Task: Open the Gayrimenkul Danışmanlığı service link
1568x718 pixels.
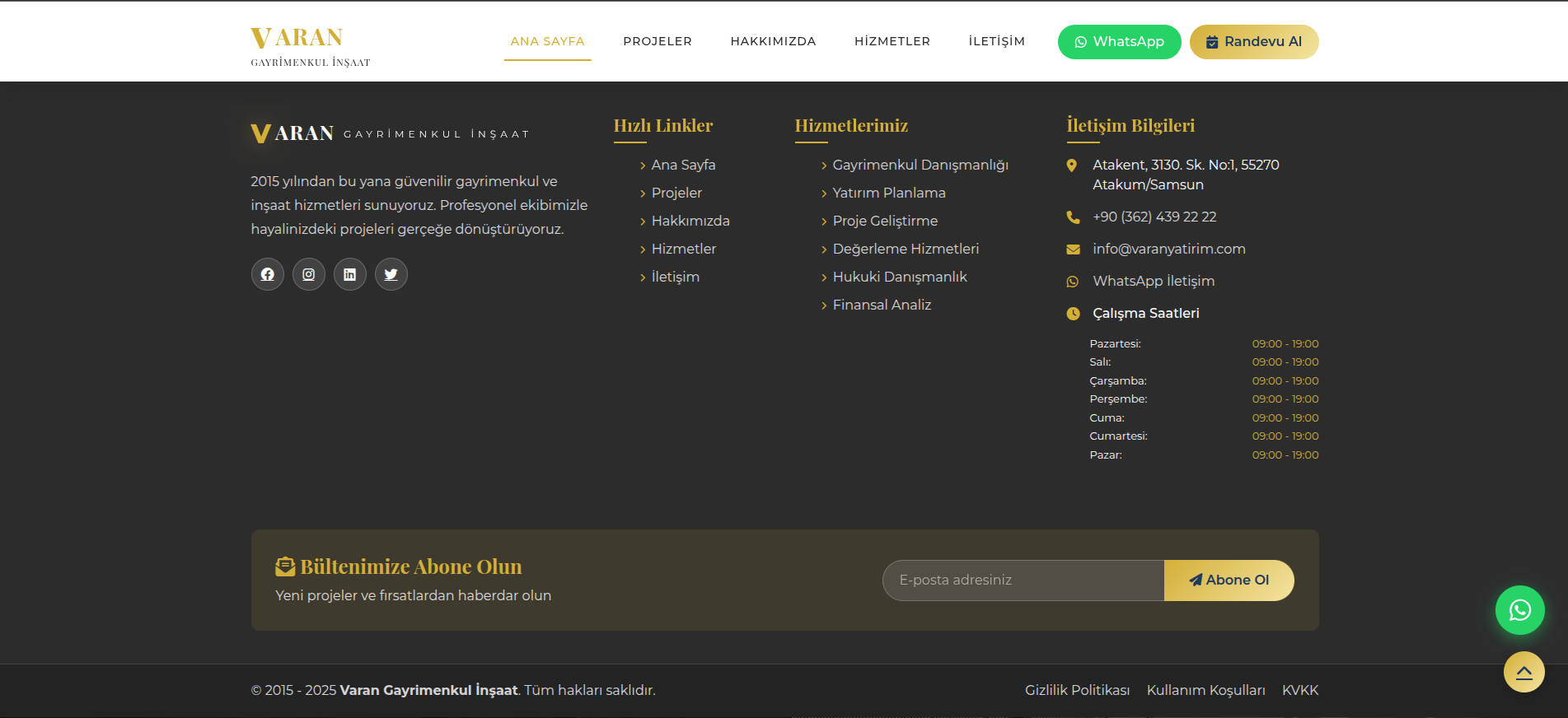Action: pyautogui.click(x=920, y=165)
